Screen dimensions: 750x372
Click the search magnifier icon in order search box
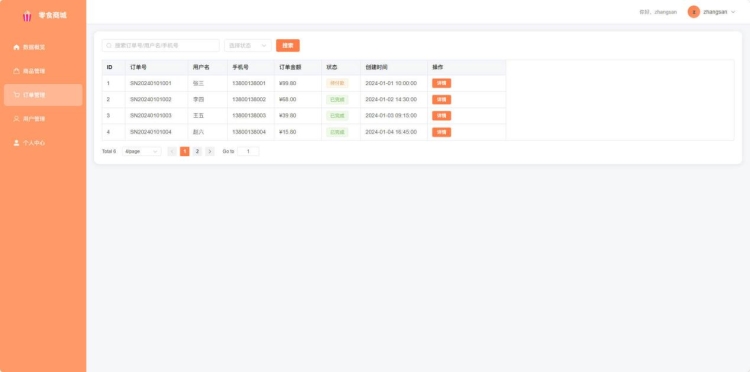109,45
